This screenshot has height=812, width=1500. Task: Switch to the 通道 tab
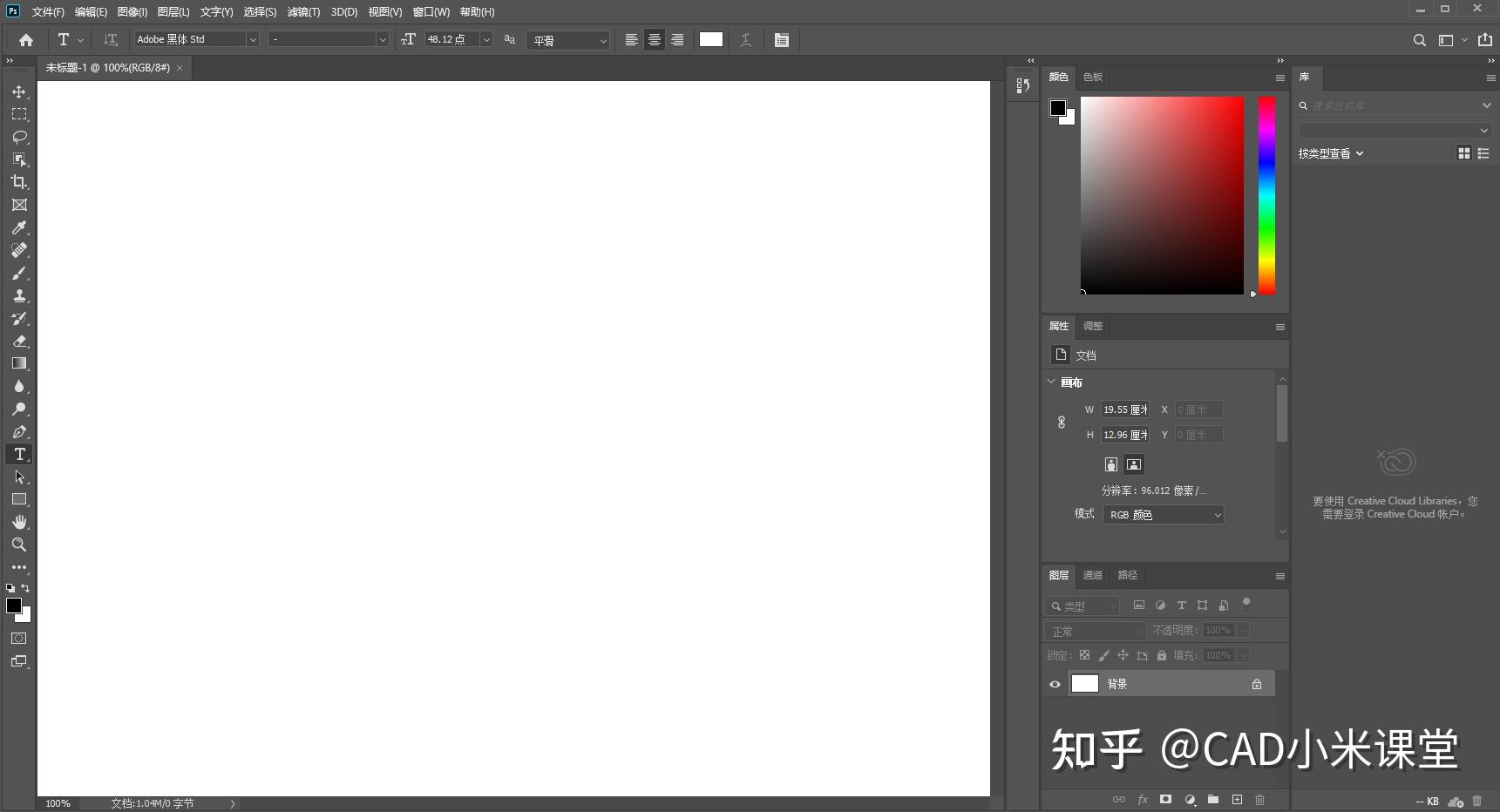tap(1092, 575)
